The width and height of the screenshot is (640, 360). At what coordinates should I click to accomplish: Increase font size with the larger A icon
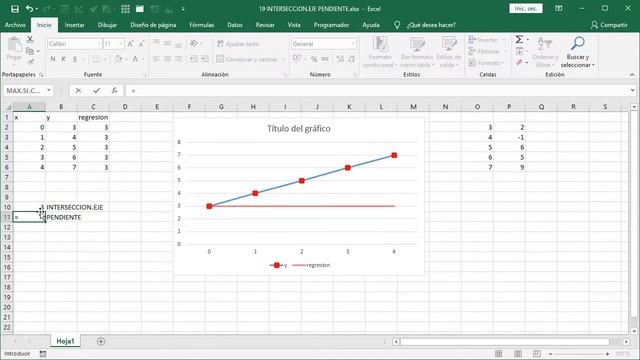point(131,44)
